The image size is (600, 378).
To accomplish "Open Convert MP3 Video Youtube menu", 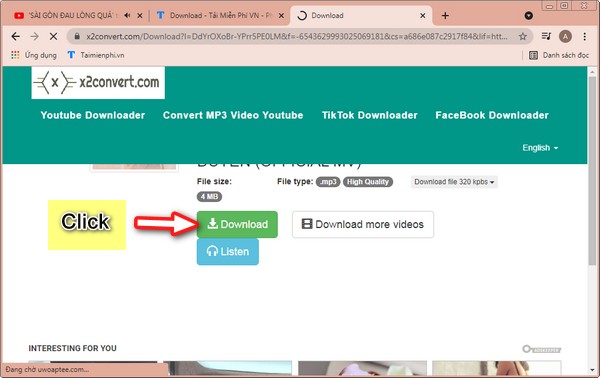I will (233, 115).
